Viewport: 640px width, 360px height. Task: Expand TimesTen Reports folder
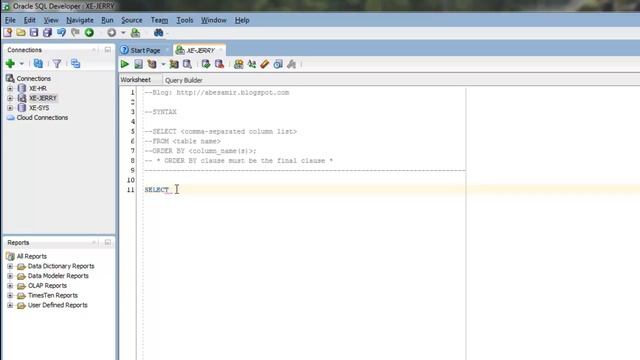[10, 296]
